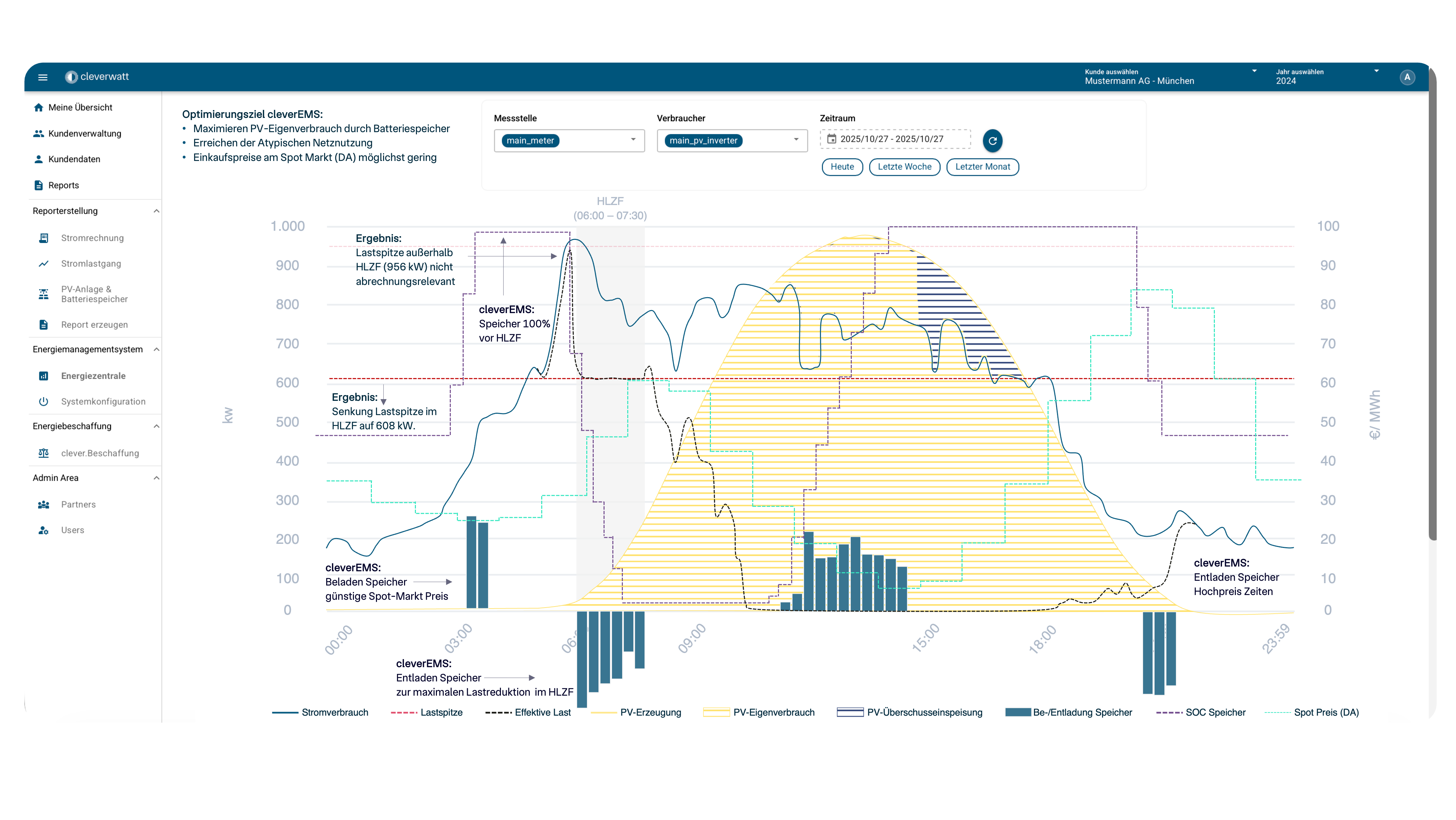Click the Zeitraum date range field
The height and width of the screenshot is (820, 1456).
point(895,139)
